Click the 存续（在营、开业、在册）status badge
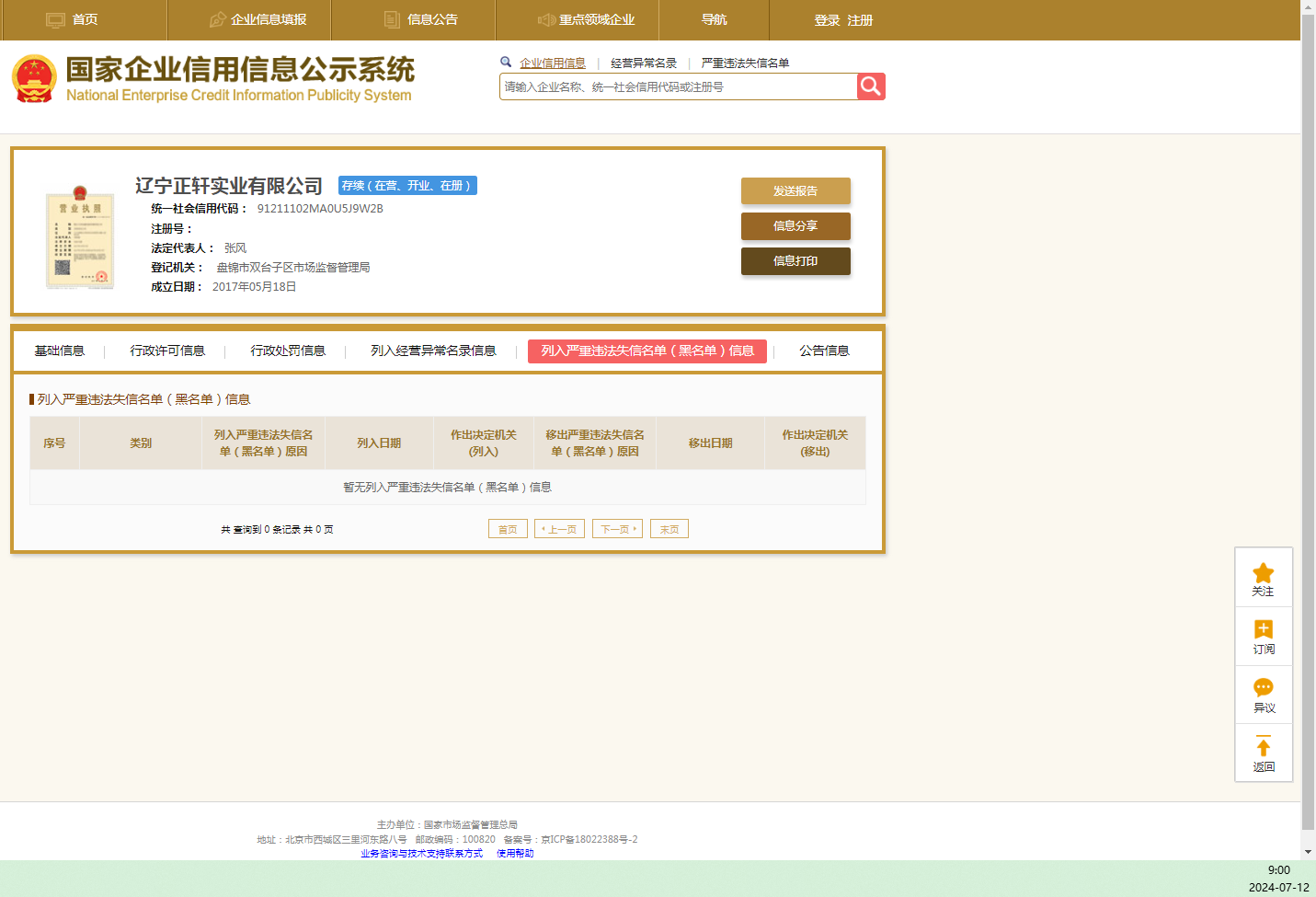1316x897 pixels. point(407,186)
